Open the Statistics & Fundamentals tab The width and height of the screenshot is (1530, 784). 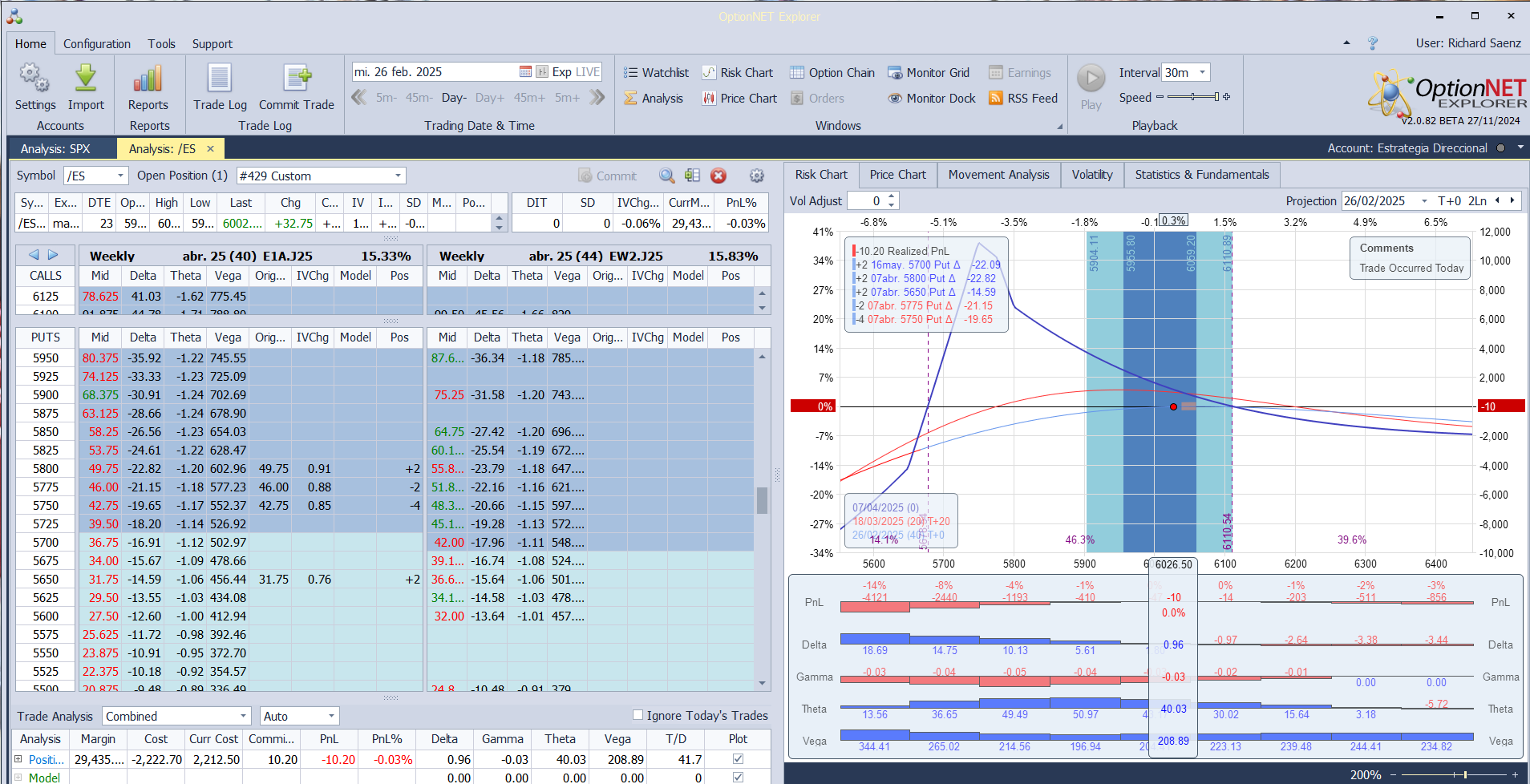tap(1202, 175)
